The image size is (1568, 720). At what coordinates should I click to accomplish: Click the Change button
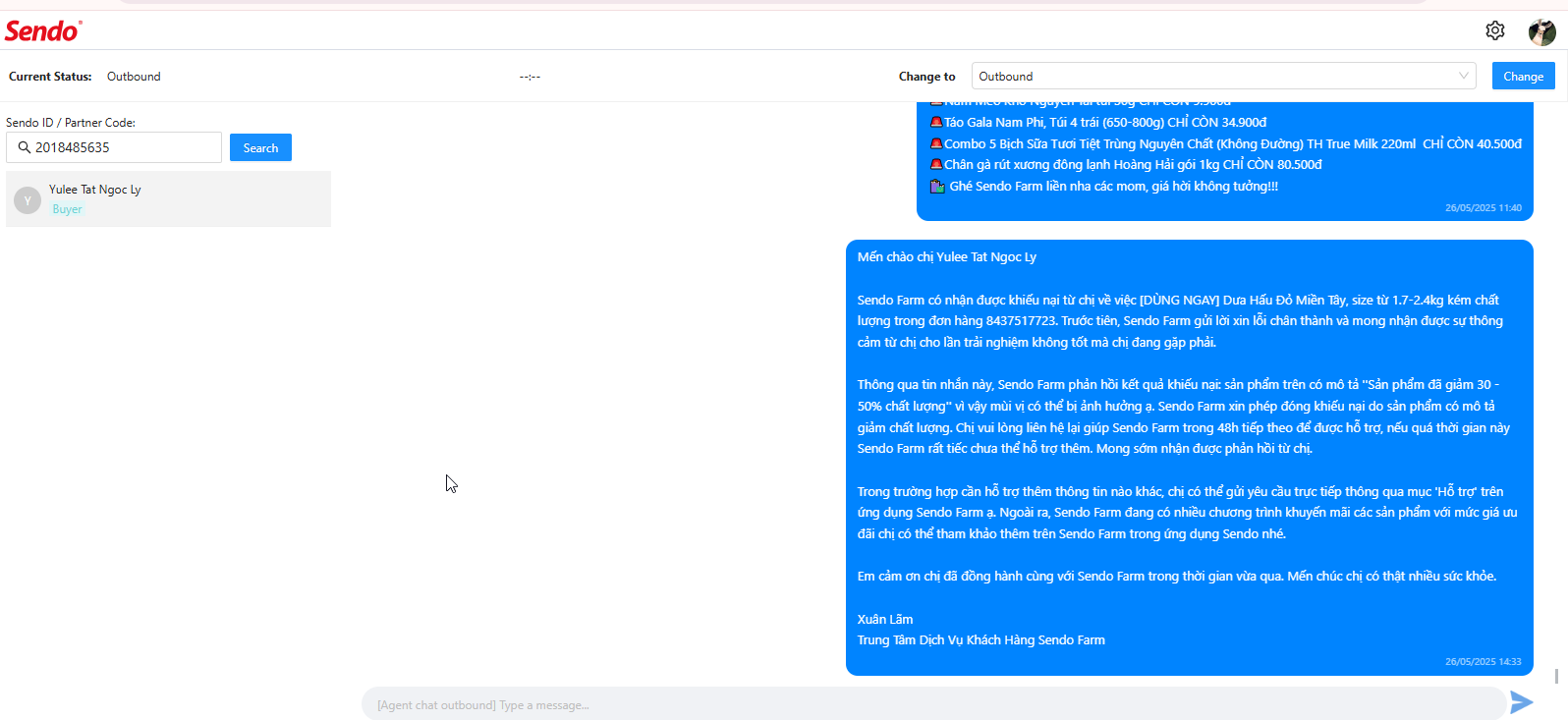(1523, 76)
